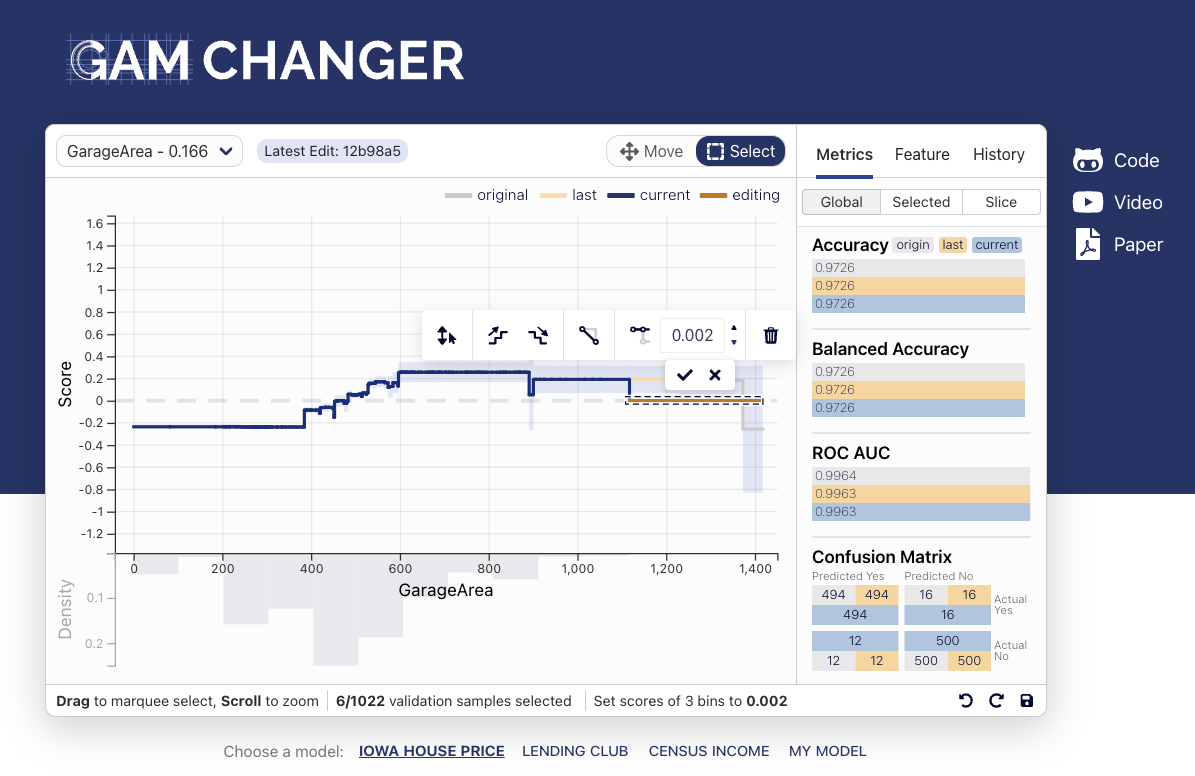Screen dimensions: 1195x776
Task: Choose the Lending Club model
Action: click(575, 751)
